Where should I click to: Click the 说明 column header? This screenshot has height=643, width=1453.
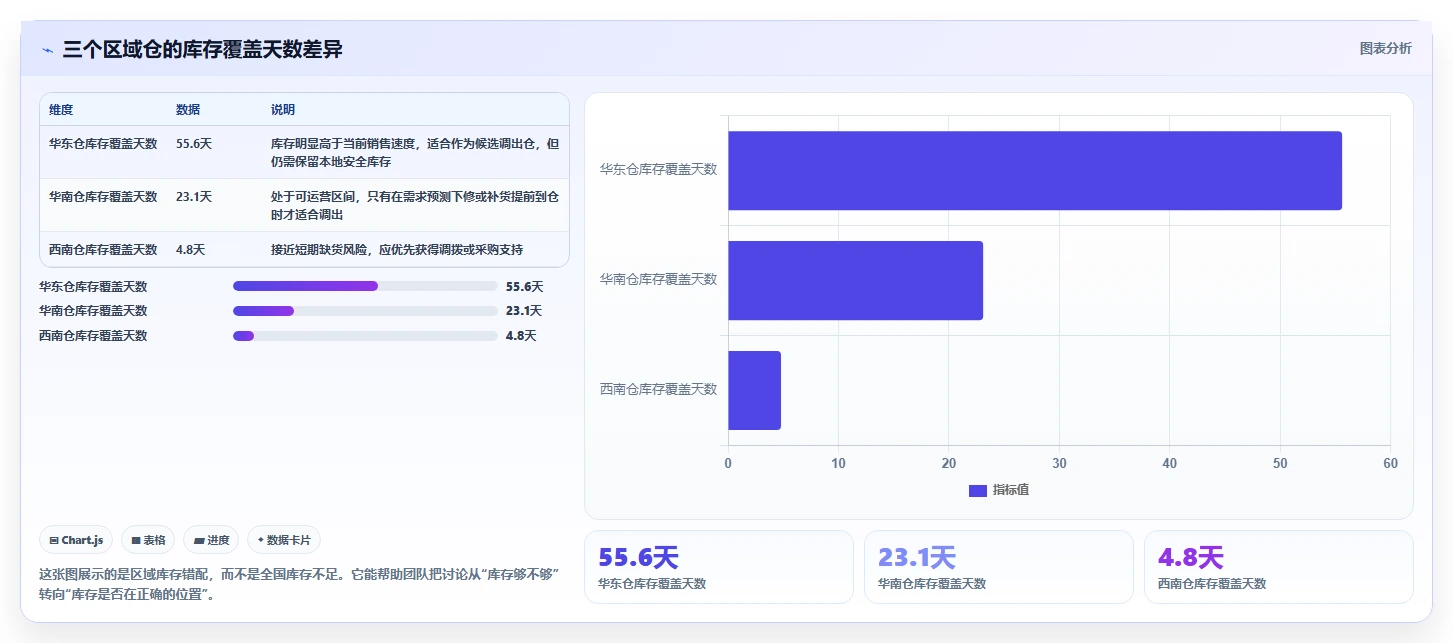click(x=283, y=110)
